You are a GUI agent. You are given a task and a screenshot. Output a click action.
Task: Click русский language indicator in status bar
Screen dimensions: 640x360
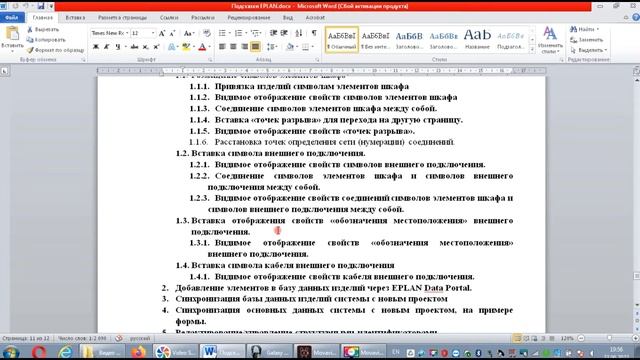click(140, 338)
